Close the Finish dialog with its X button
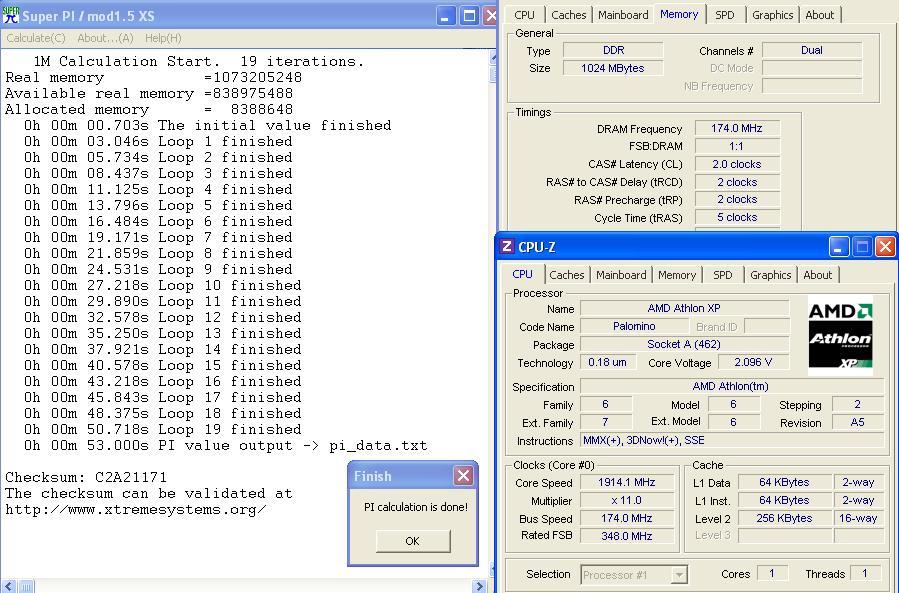The image size is (899, 593). (463, 475)
